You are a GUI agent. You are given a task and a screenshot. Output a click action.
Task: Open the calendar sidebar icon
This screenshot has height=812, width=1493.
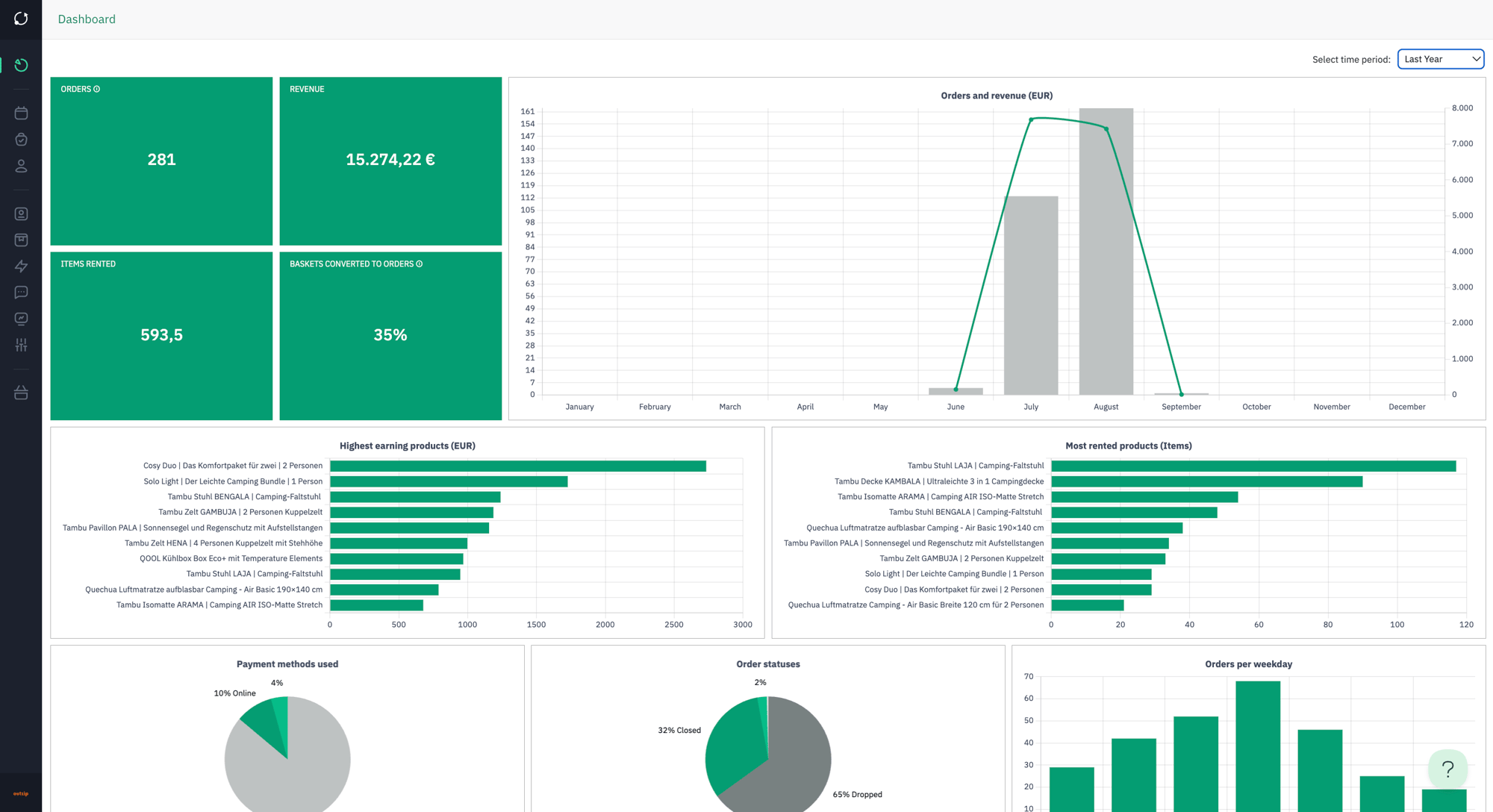(21, 113)
